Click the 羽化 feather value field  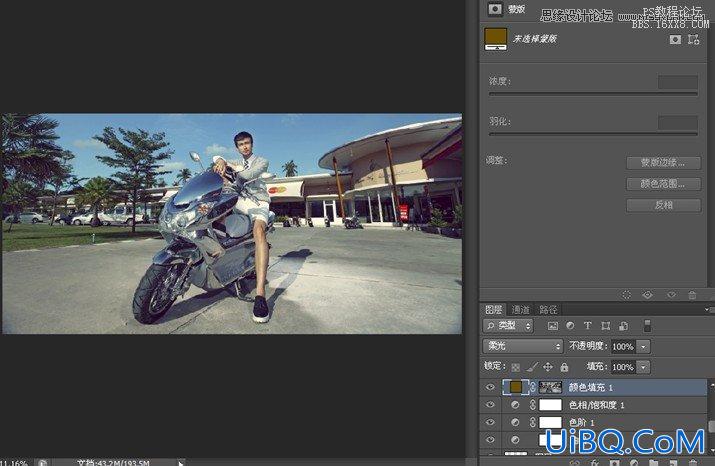tap(678, 122)
